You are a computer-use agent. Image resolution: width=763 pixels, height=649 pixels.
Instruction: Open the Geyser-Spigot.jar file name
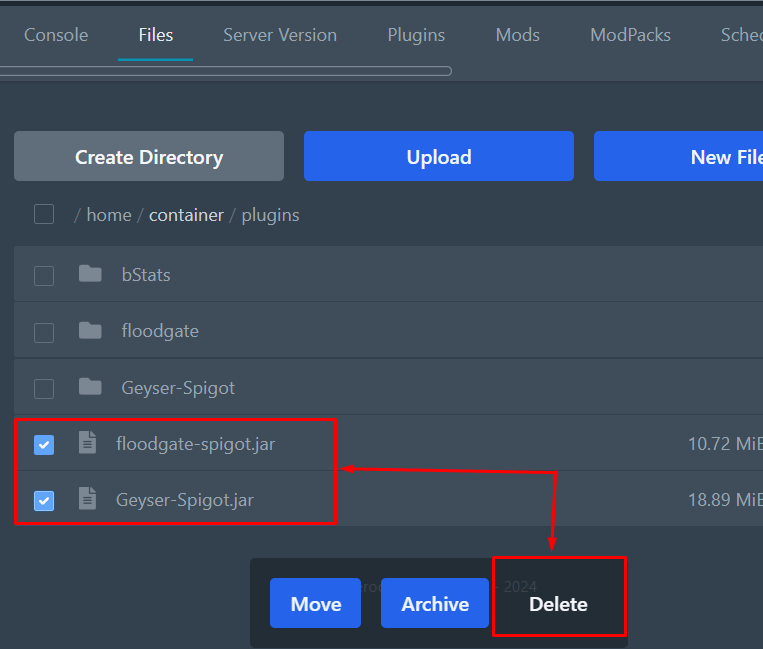185,500
